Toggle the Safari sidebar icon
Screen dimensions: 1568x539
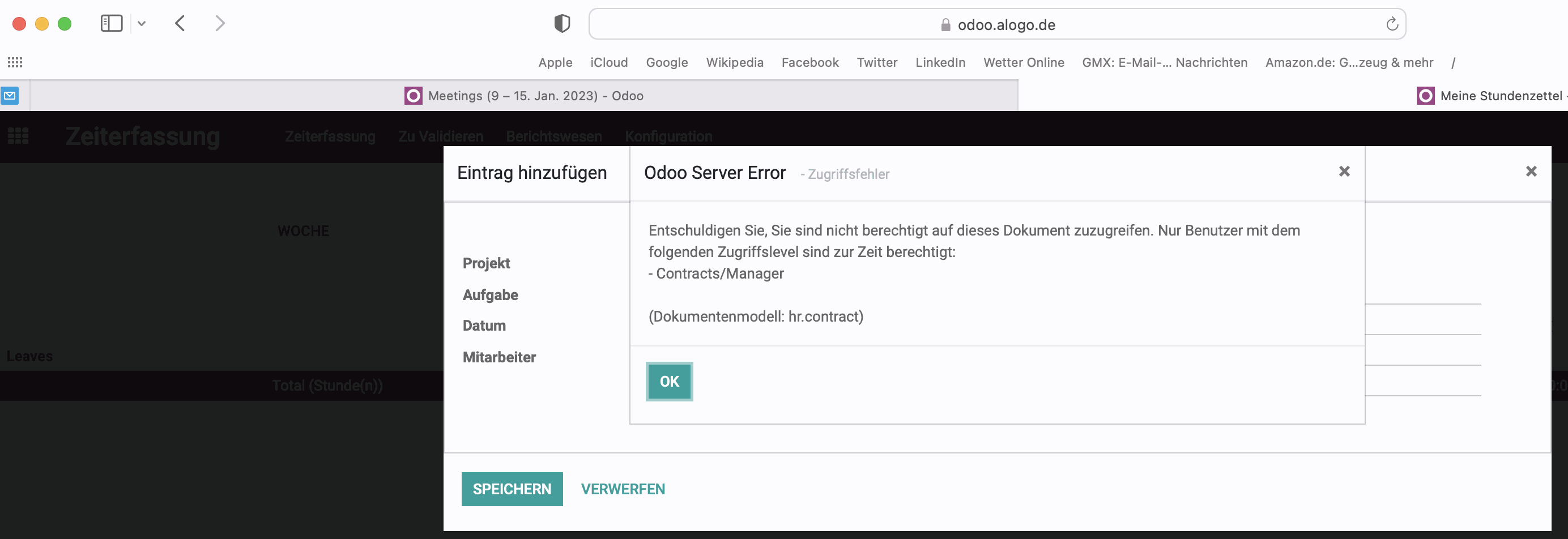[x=112, y=24]
